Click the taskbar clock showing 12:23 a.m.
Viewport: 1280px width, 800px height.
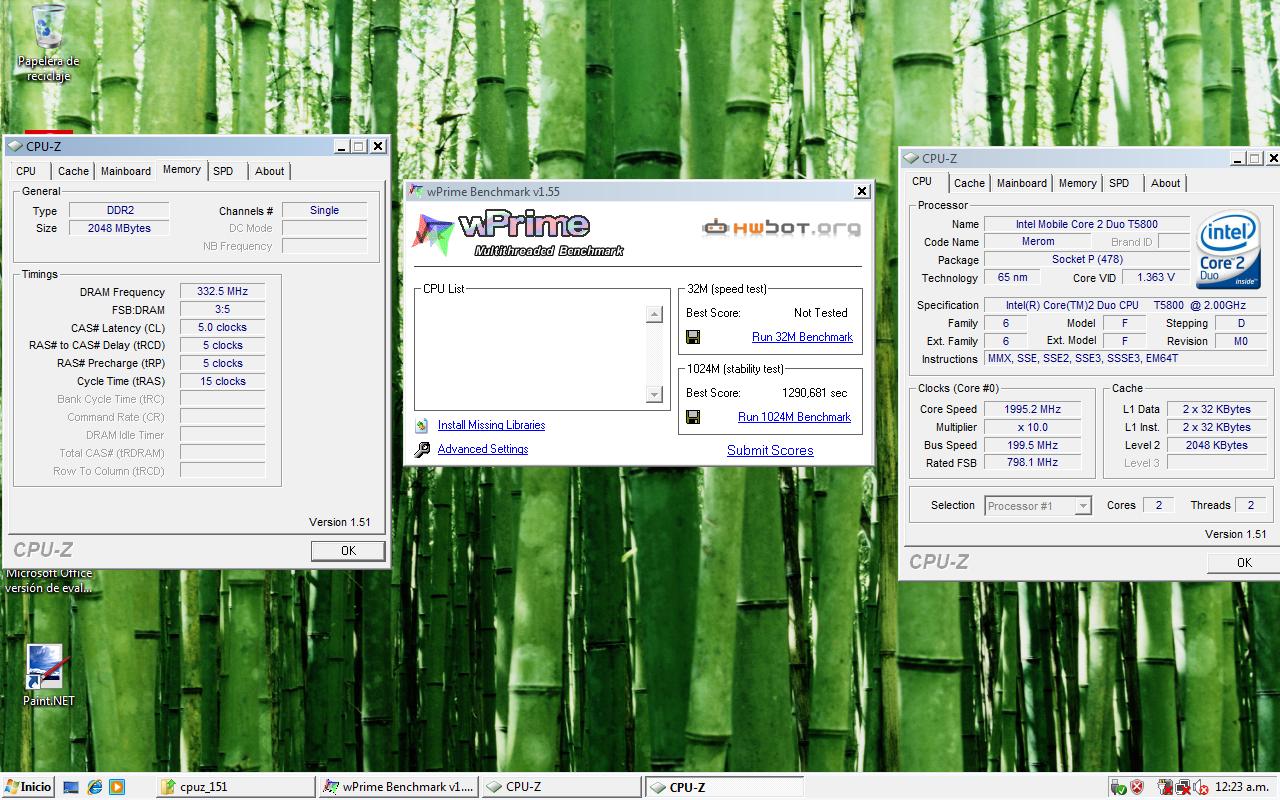pyautogui.click(x=1240, y=787)
